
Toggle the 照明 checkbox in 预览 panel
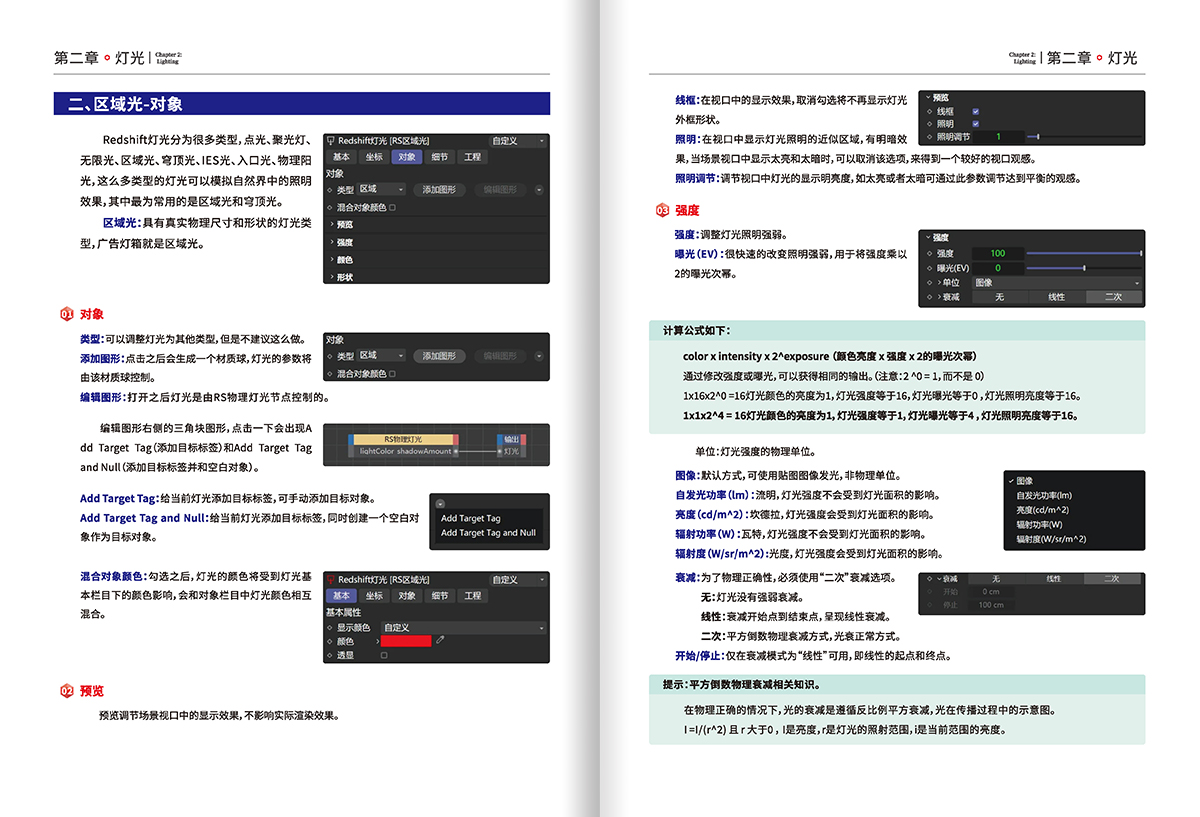(x=976, y=124)
